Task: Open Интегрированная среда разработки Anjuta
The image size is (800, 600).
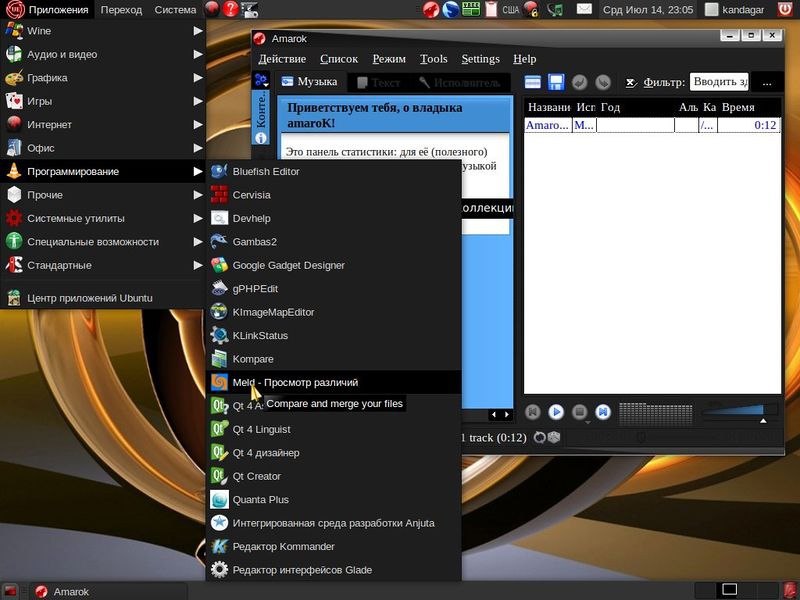Action: (334, 523)
